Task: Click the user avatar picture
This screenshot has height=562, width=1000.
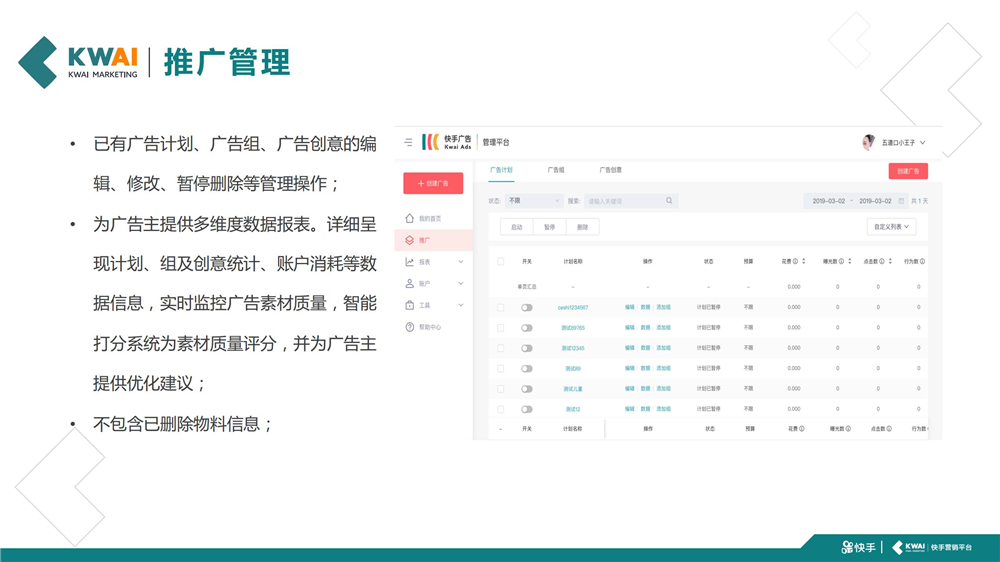Action: (868, 142)
